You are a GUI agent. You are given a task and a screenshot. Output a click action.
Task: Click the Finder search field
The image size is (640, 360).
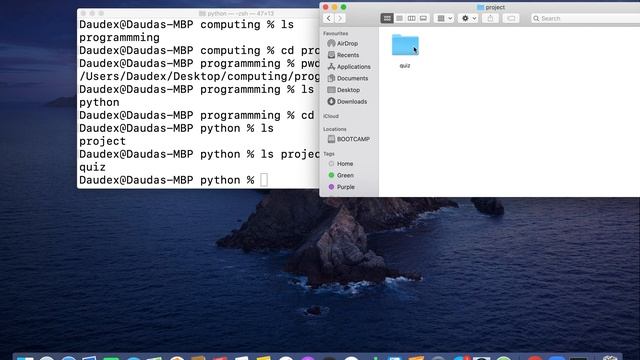point(586,18)
